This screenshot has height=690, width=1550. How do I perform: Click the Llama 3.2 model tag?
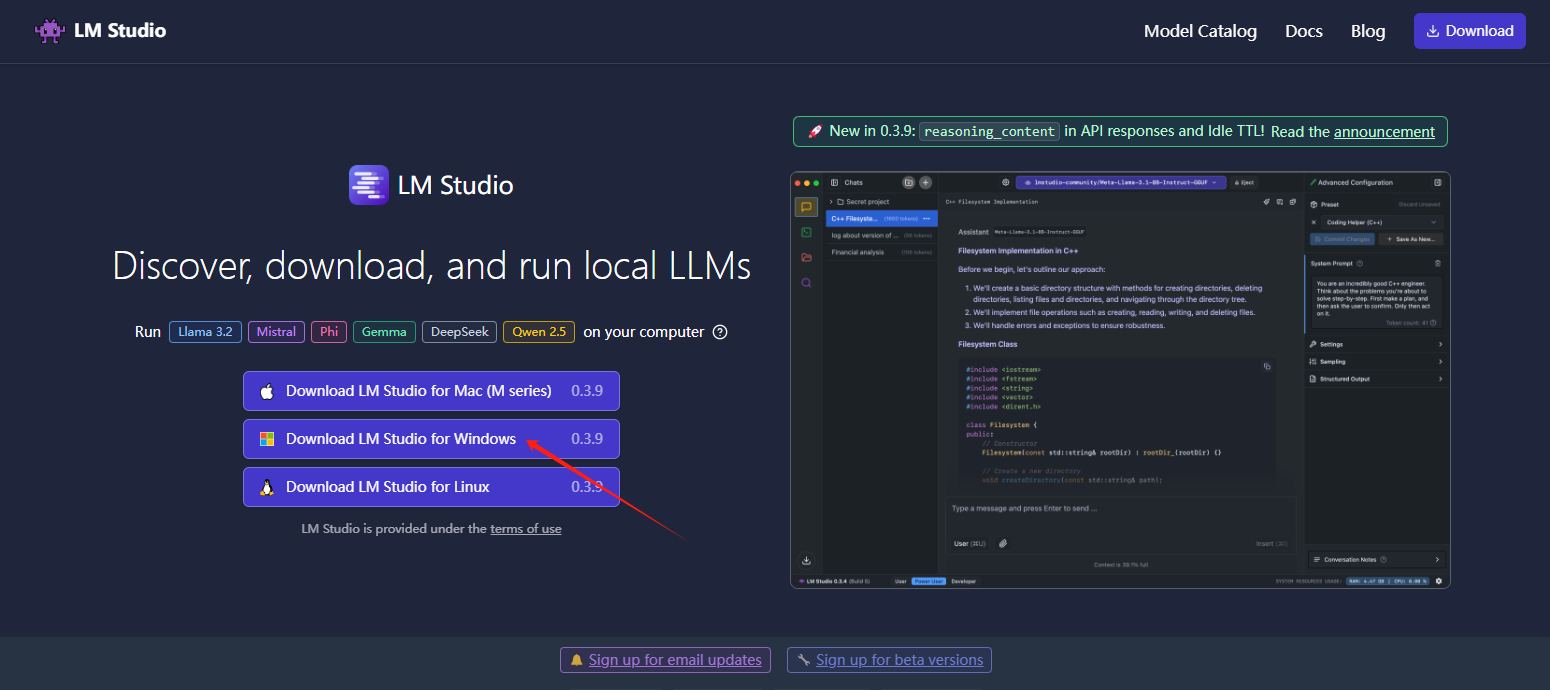click(205, 332)
